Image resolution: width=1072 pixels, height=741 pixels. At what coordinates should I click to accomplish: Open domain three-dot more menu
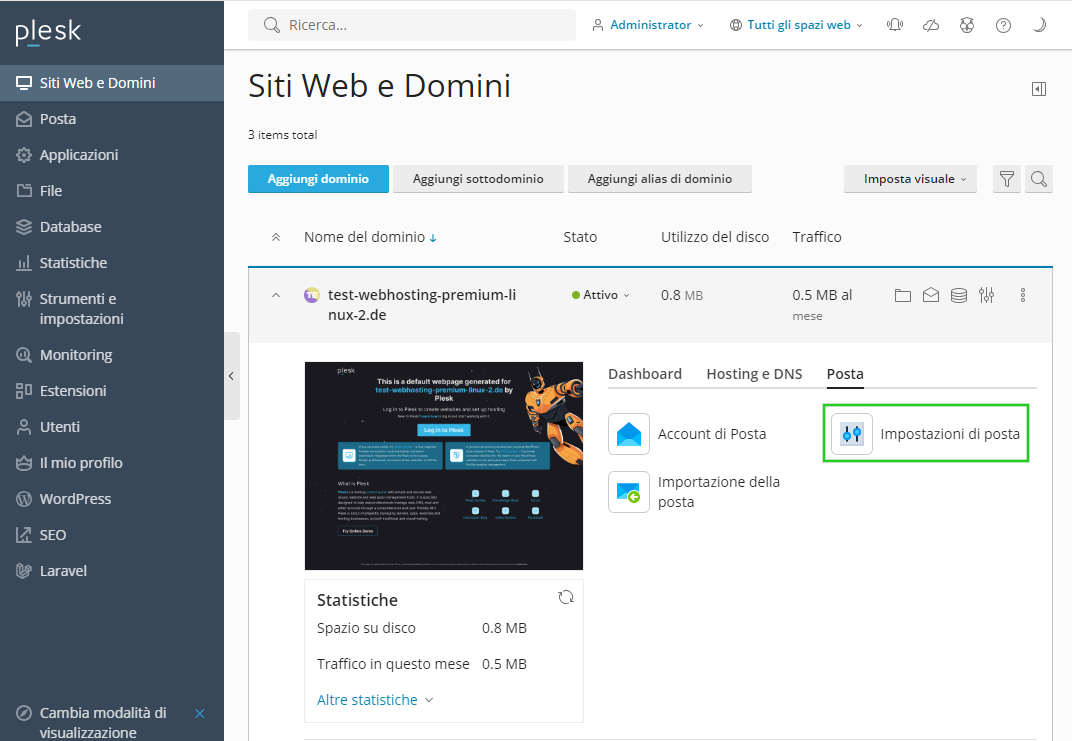pyautogui.click(x=1023, y=295)
